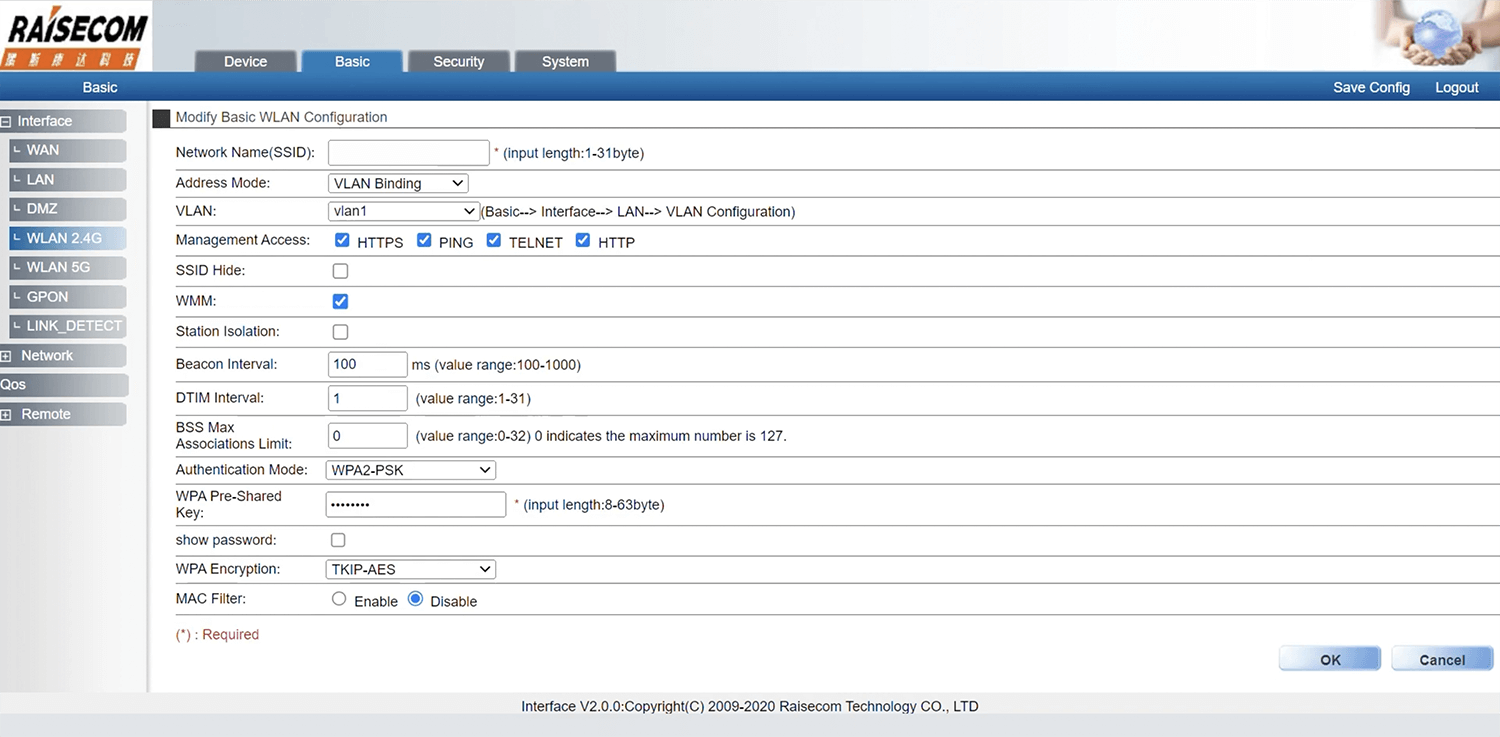The height and width of the screenshot is (737, 1500).
Task: Select GPON in the sidebar
Action: tap(47, 297)
